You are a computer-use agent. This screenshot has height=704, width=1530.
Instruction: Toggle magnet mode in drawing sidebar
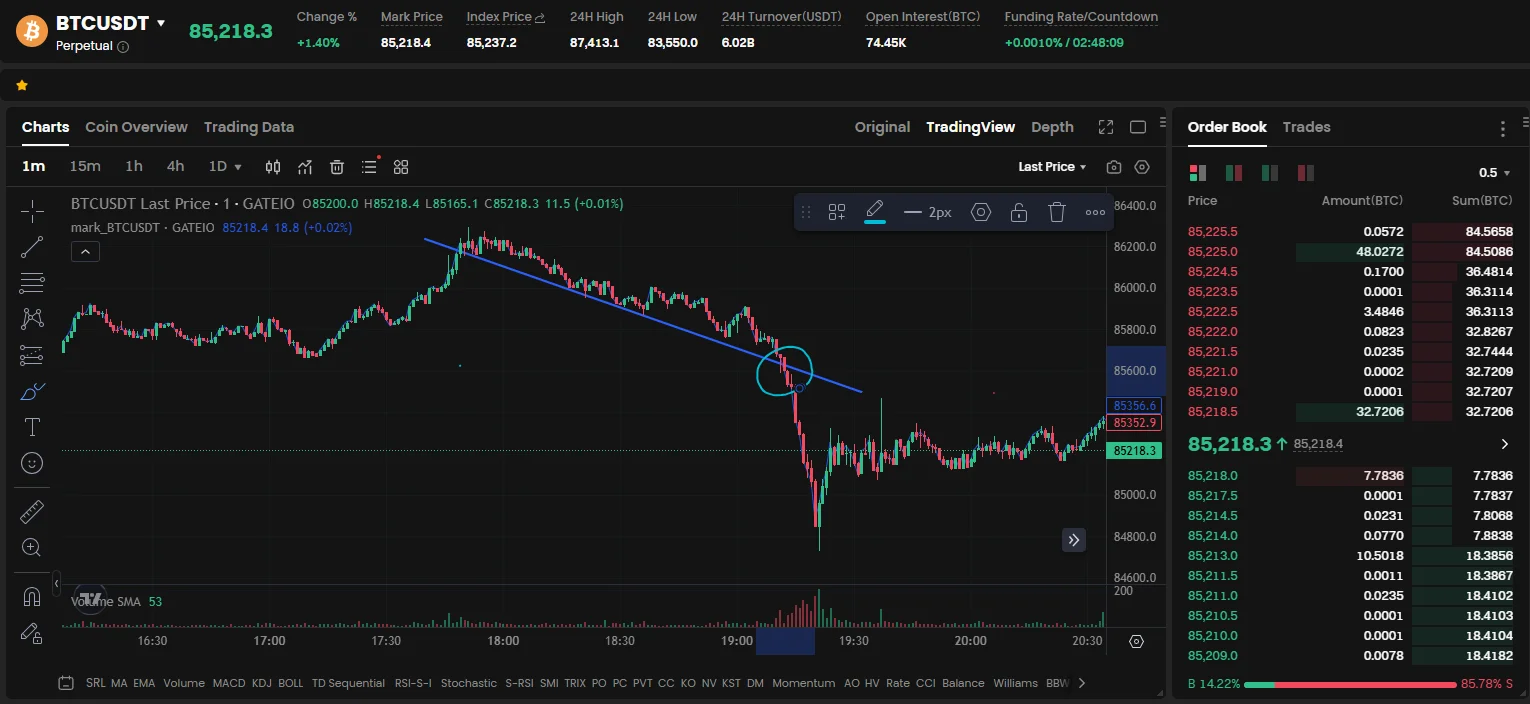coord(32,597)
